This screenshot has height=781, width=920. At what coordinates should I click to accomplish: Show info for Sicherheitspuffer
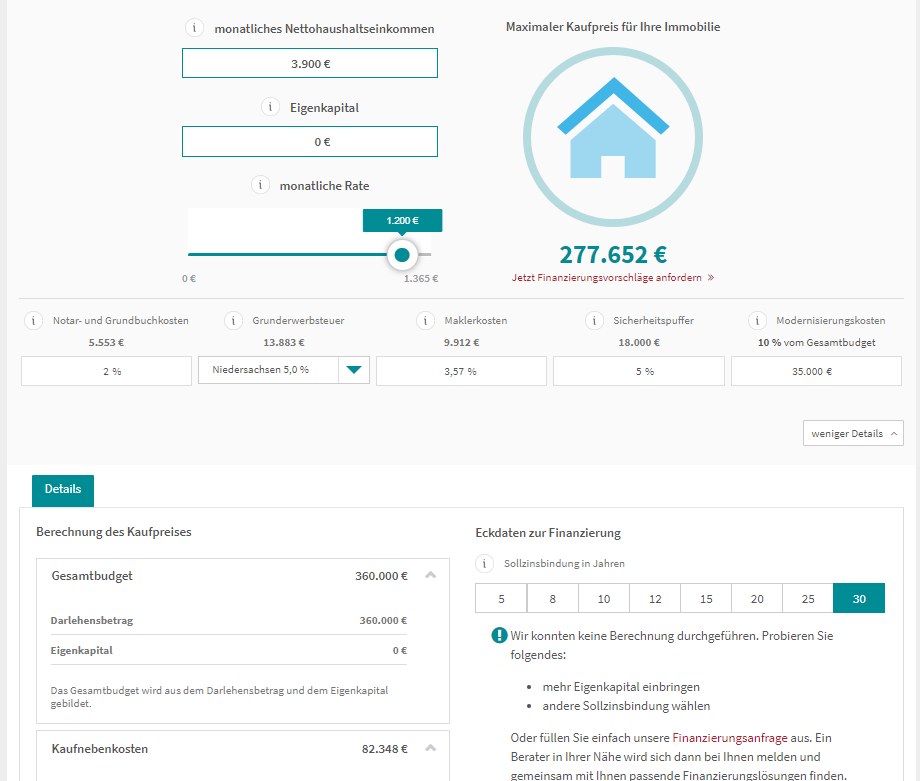point(594,320)
